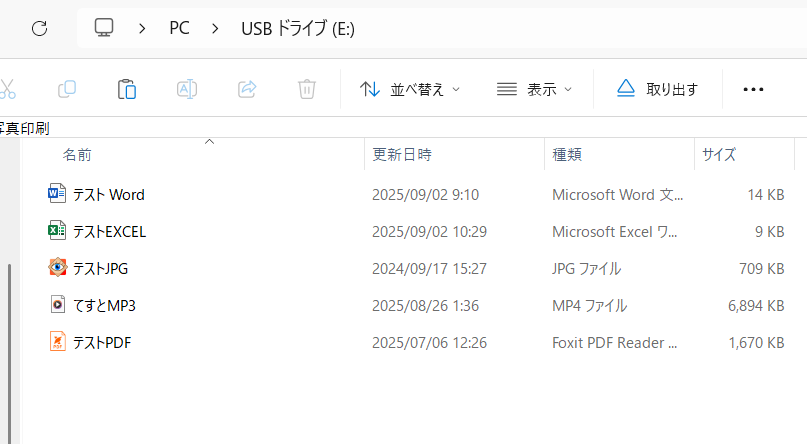Click the 名前 column header

(x=78, y=155)
